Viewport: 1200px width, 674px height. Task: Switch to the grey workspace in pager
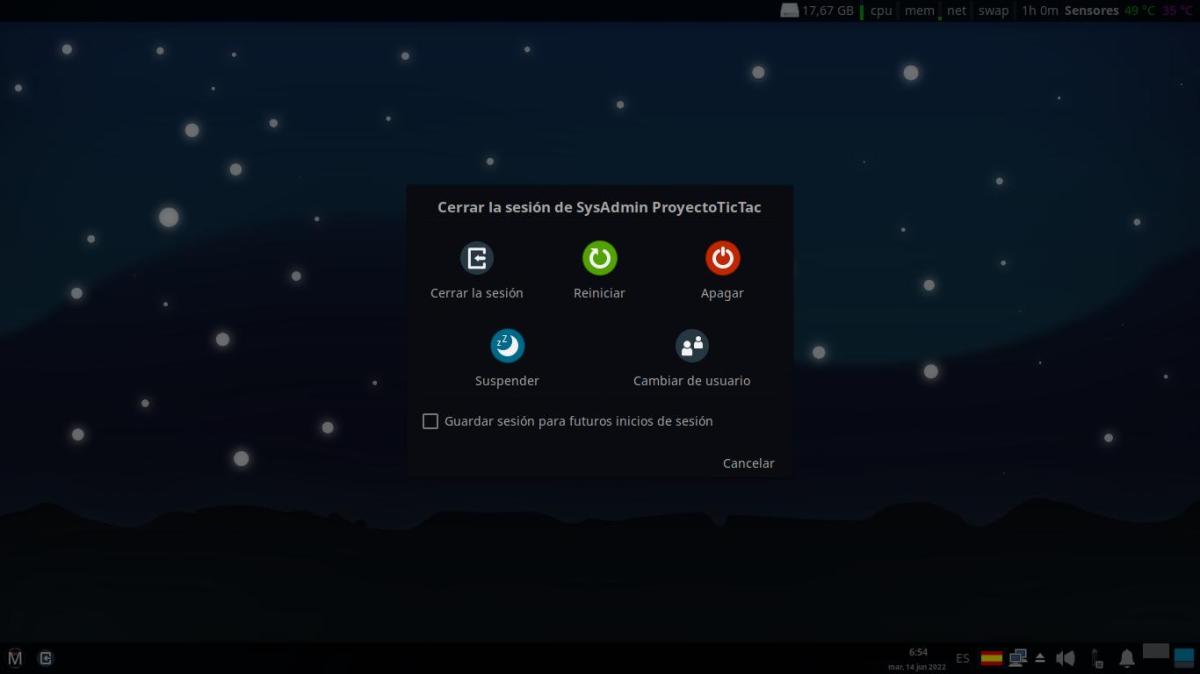(x=1155, y=651)
